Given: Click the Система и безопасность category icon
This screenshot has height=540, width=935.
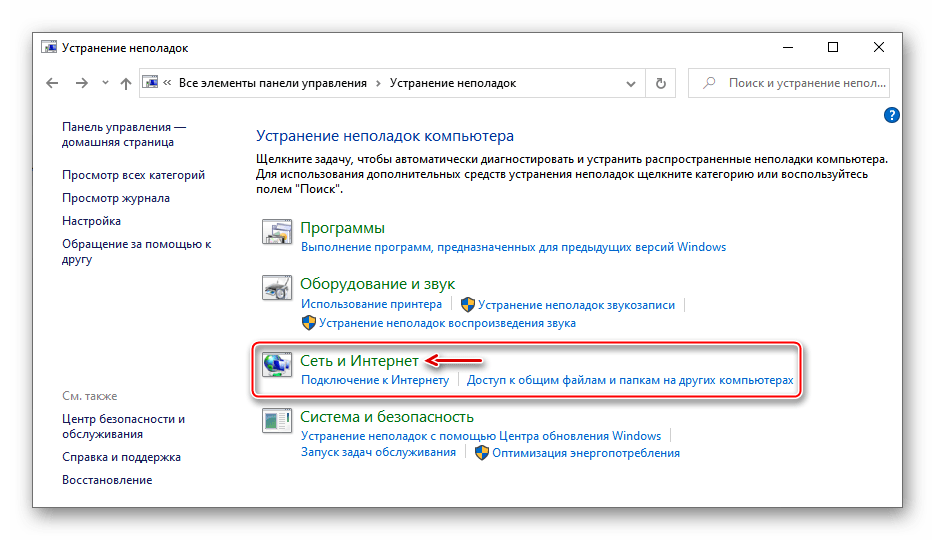Looking at the screenshot, I should (277, 420).
